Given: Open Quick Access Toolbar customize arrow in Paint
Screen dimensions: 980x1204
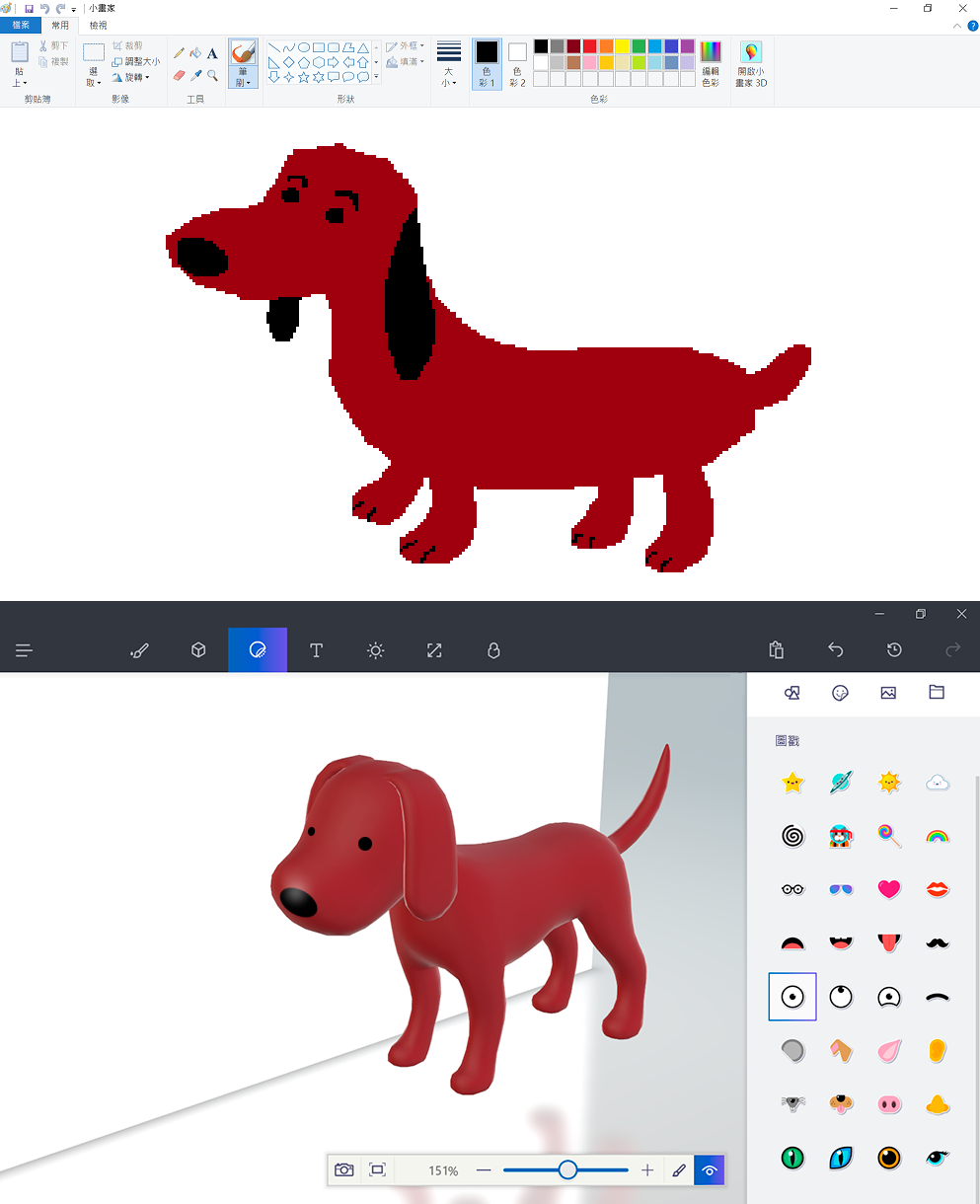Looking at the screenshot, I should pyautogui.click(x=74, y=9).
